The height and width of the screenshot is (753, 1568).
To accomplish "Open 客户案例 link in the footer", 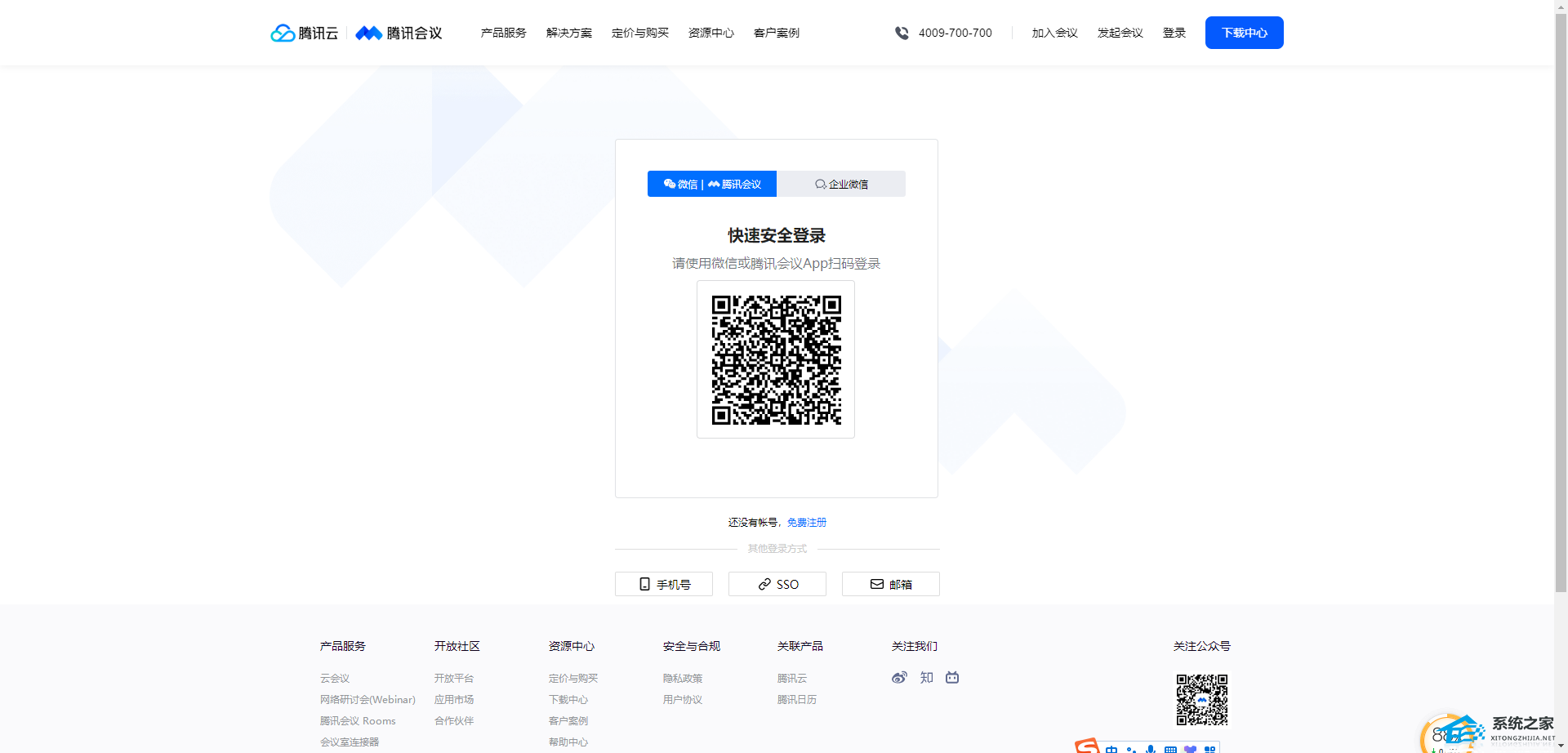I will click(568, 721).
